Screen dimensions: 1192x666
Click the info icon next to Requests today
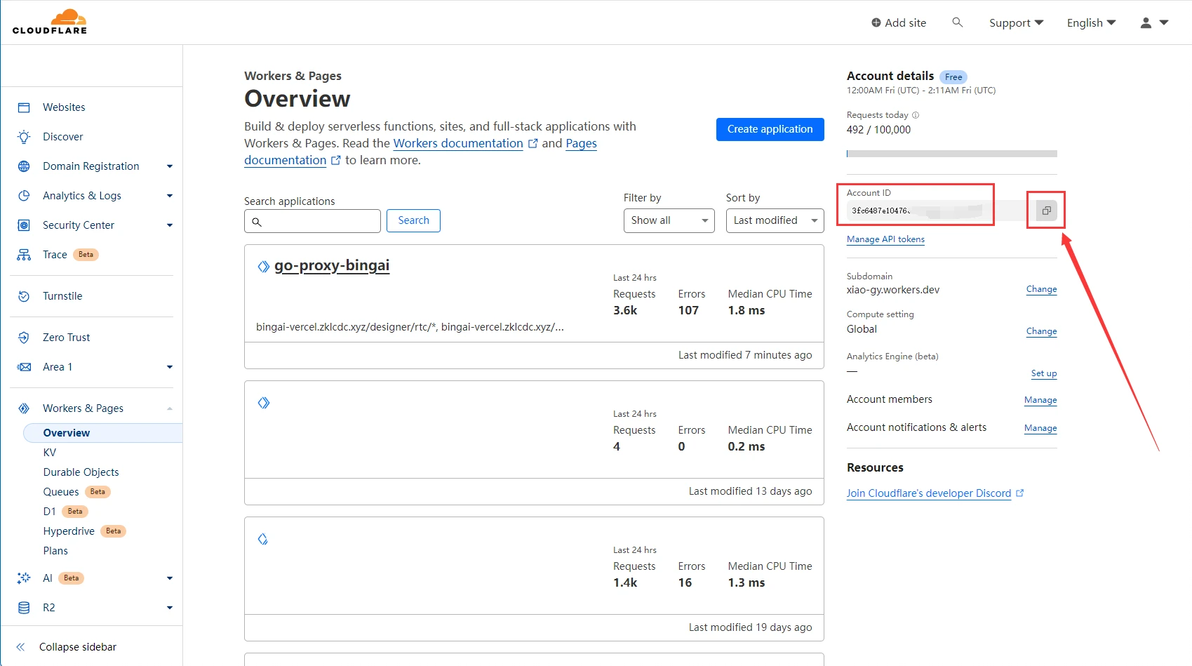pos(915,116)
